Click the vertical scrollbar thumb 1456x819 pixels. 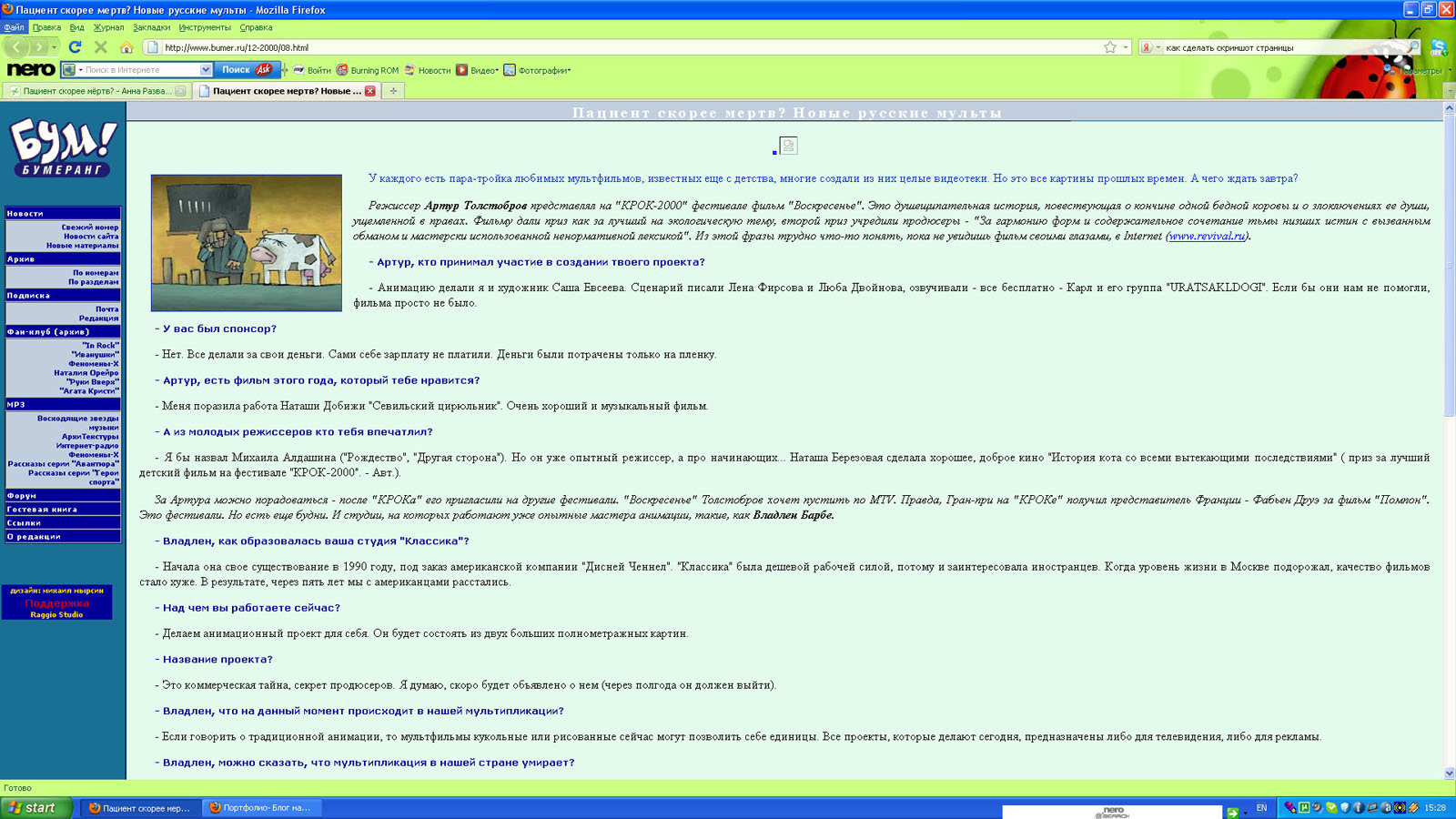pyautogui.click(x=1450, y=266)
